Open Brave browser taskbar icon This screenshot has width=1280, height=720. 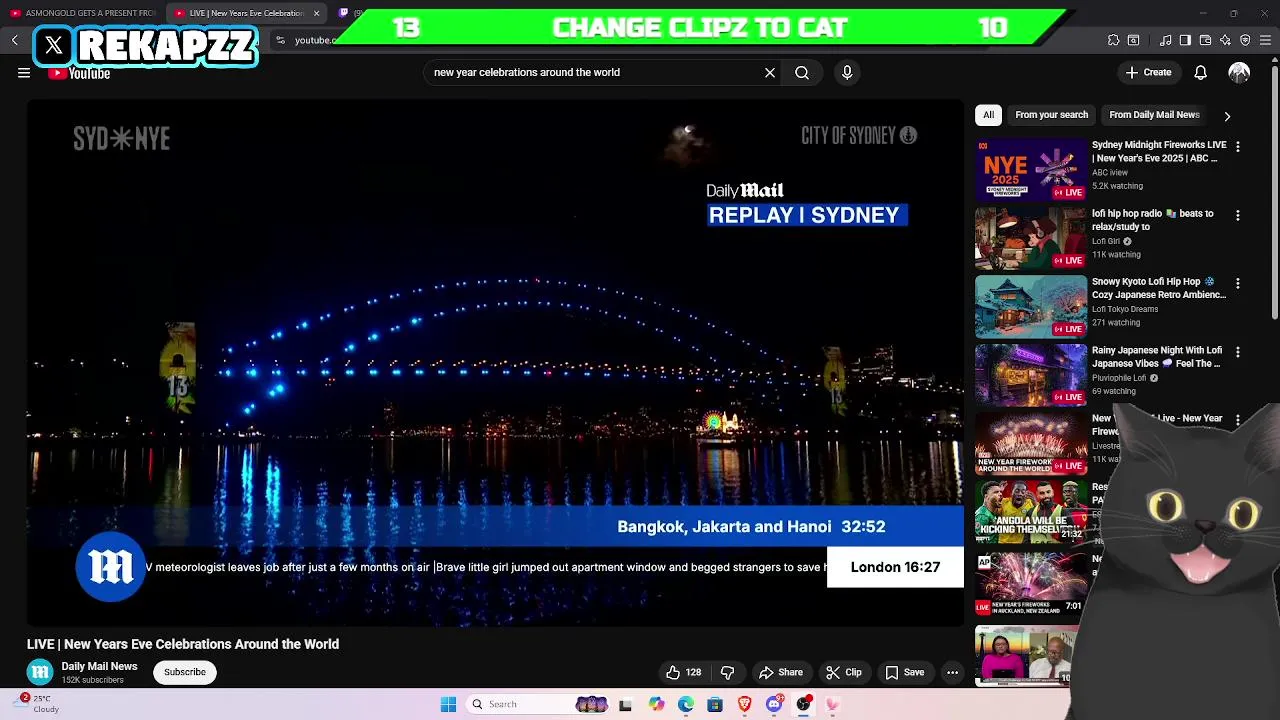[x=744, y=704]
